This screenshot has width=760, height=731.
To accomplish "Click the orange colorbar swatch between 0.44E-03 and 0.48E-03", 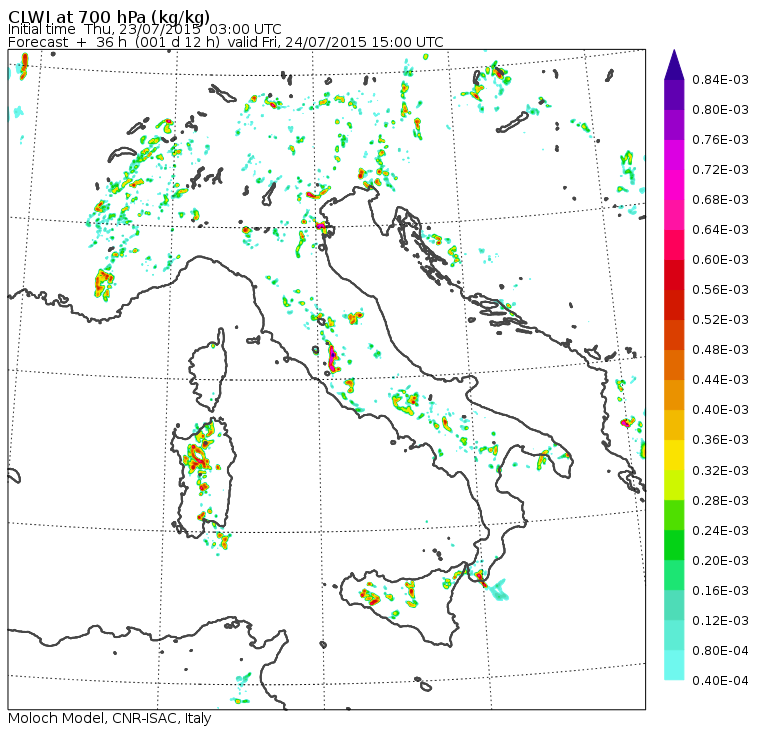I will (x=674, y=365).
